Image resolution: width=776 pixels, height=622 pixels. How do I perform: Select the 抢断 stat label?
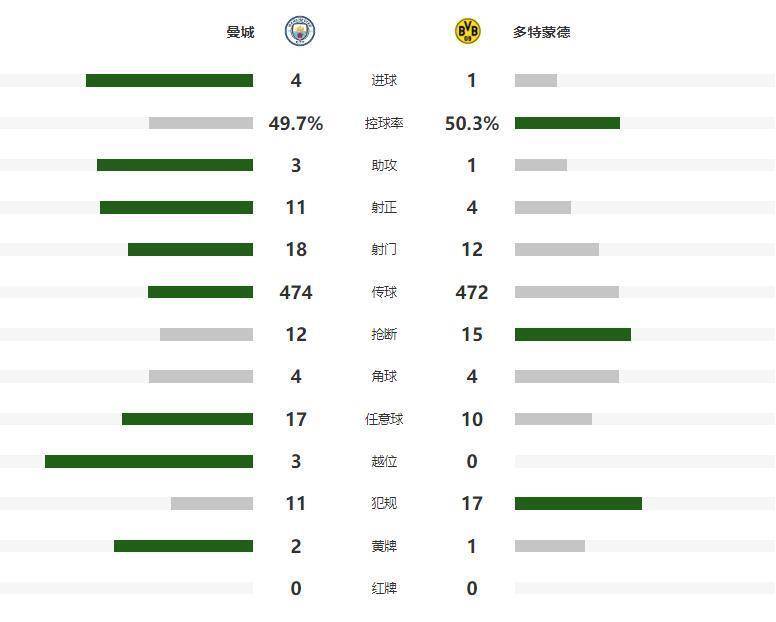[x=384, y=334]
